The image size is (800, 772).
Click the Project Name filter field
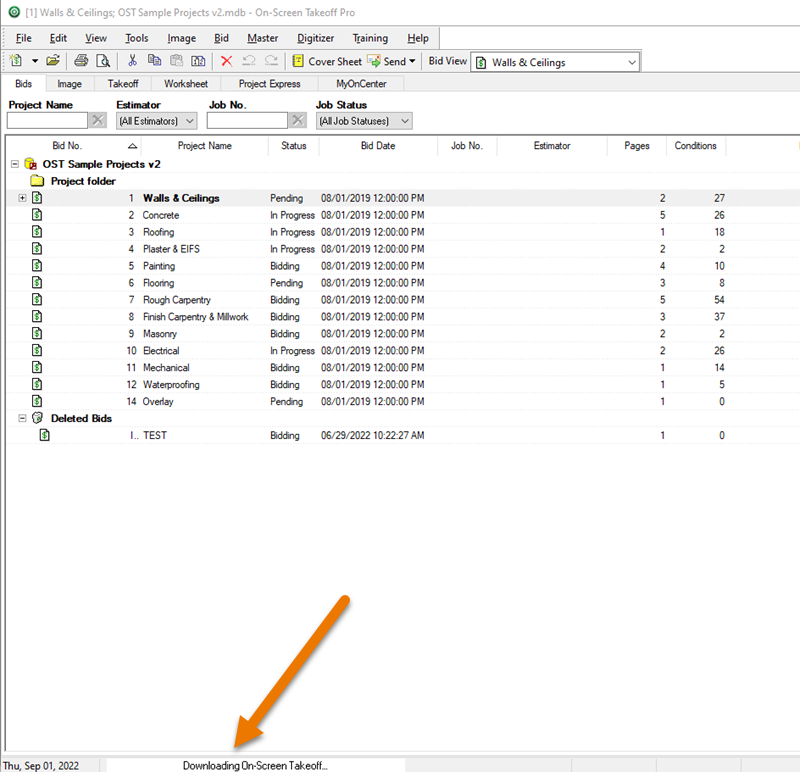tap(47, 121)
